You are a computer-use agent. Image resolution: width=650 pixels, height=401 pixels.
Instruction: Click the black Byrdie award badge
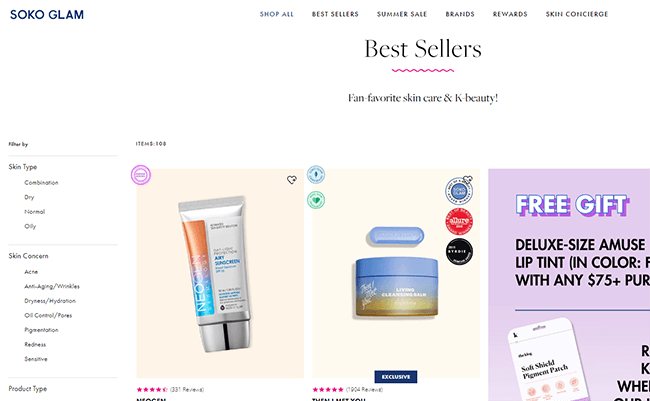click(x=459, y=251)
